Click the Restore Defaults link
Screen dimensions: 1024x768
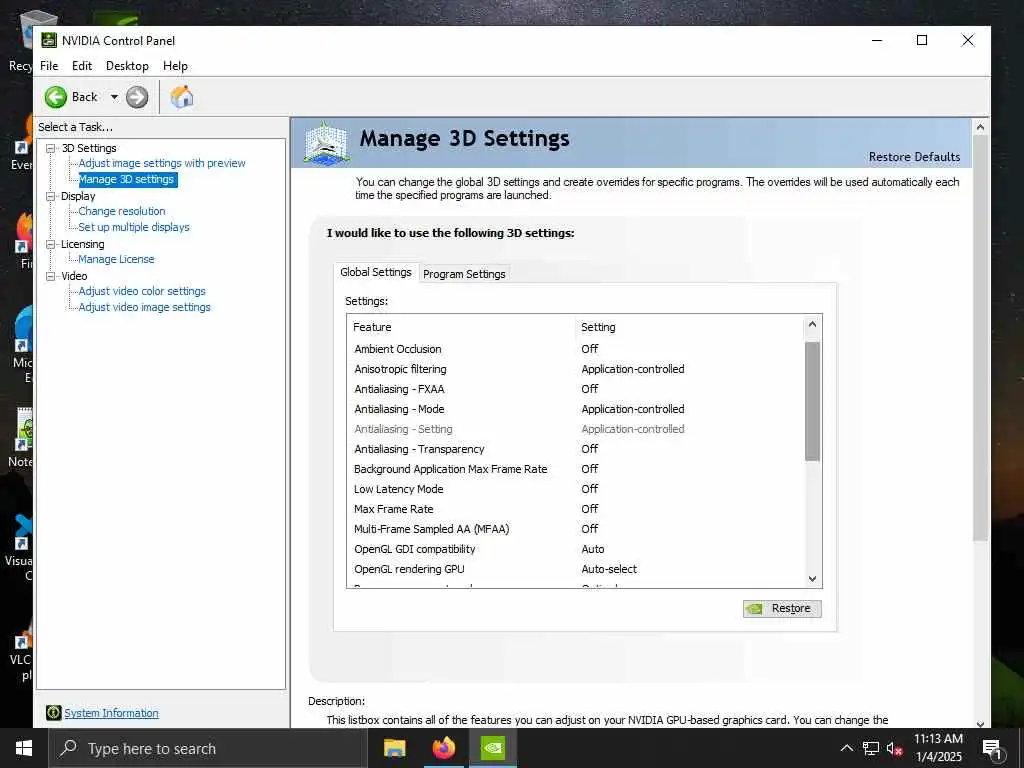click(x=914, y=157)
